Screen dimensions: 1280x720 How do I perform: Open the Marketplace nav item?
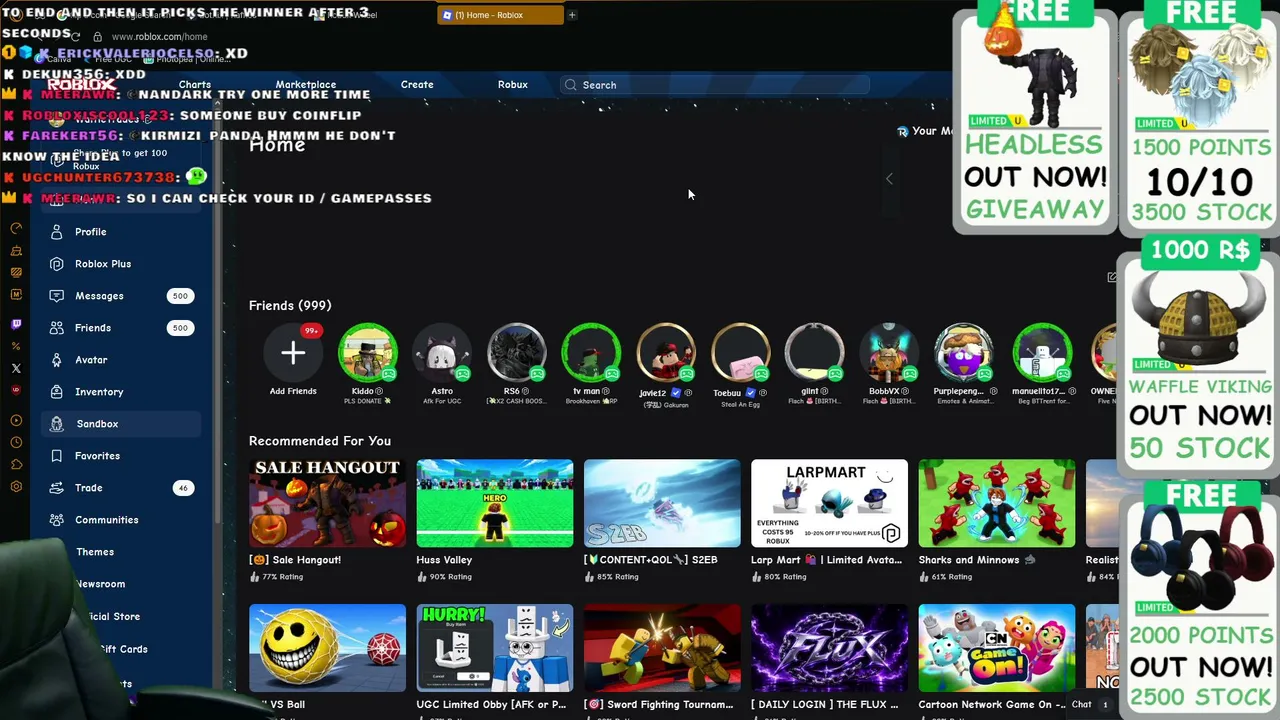coord(306,85)
